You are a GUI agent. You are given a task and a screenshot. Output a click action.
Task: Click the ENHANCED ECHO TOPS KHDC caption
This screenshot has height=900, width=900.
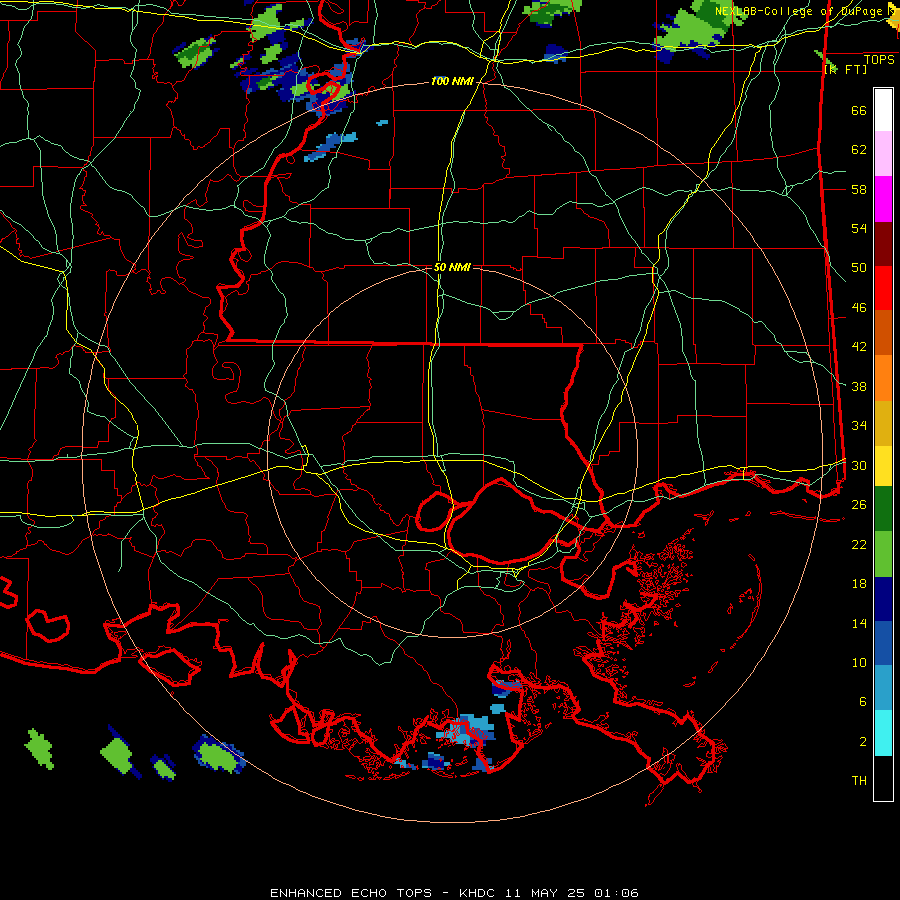[x=454, y=893]
